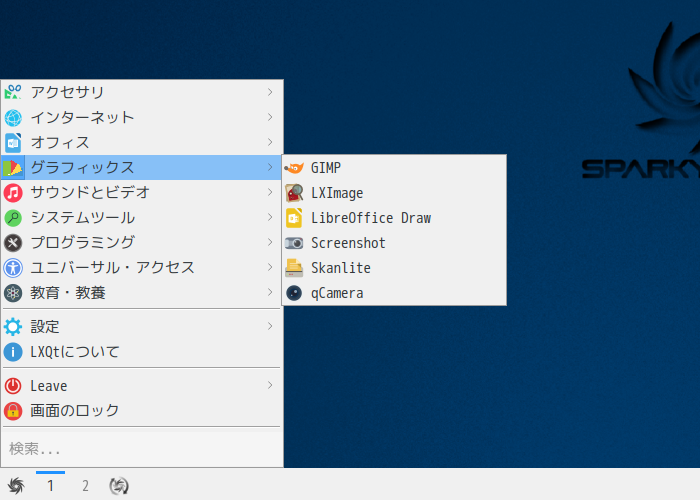
Task: Click the サウンドとビデオ label
Action: (x=90, y=192)
